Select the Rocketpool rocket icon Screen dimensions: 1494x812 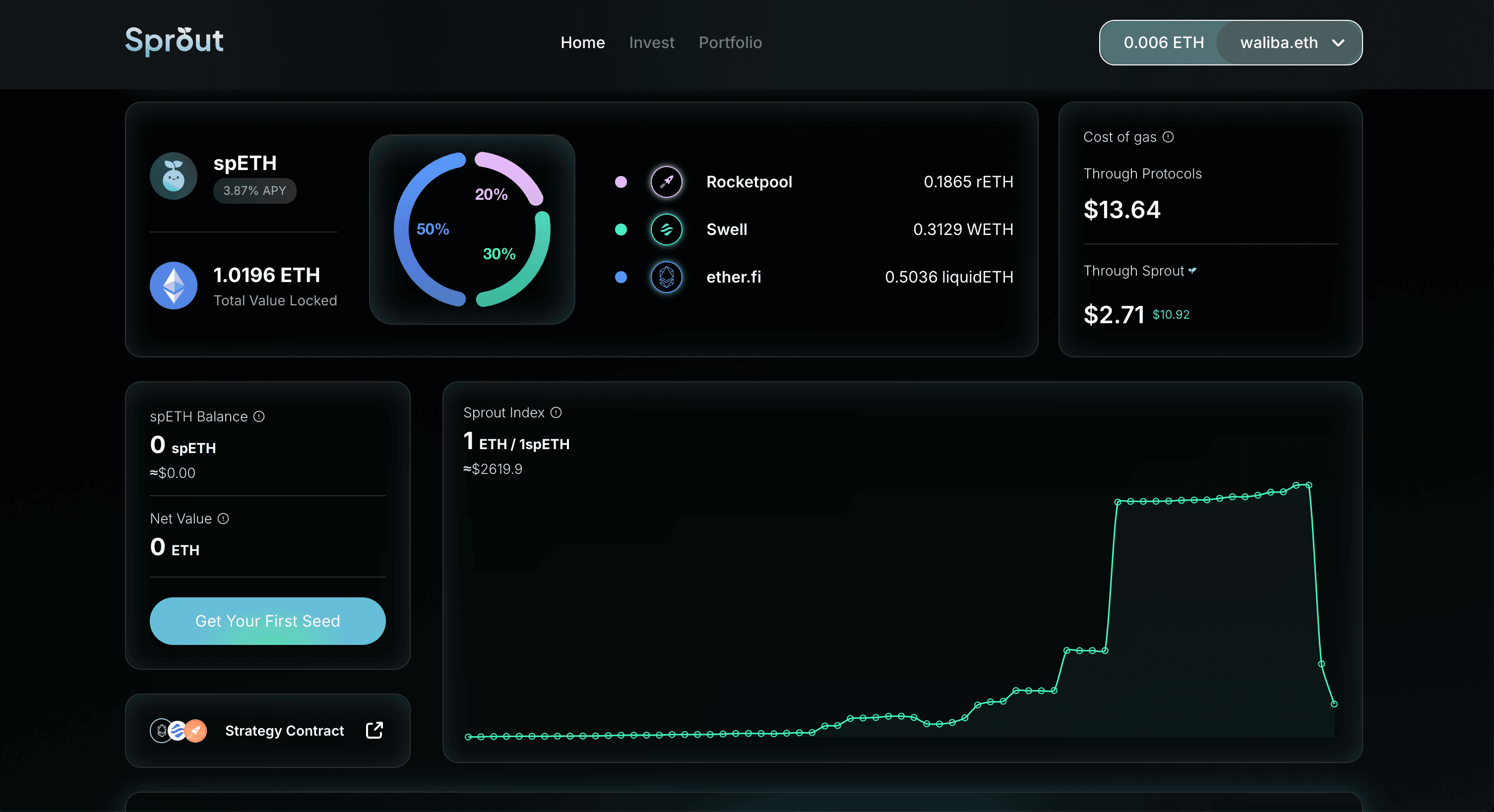coord(666,181)
